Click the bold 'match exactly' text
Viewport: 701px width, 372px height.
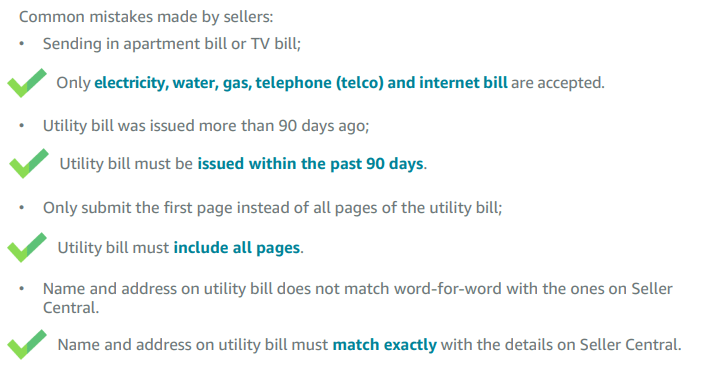385,344
